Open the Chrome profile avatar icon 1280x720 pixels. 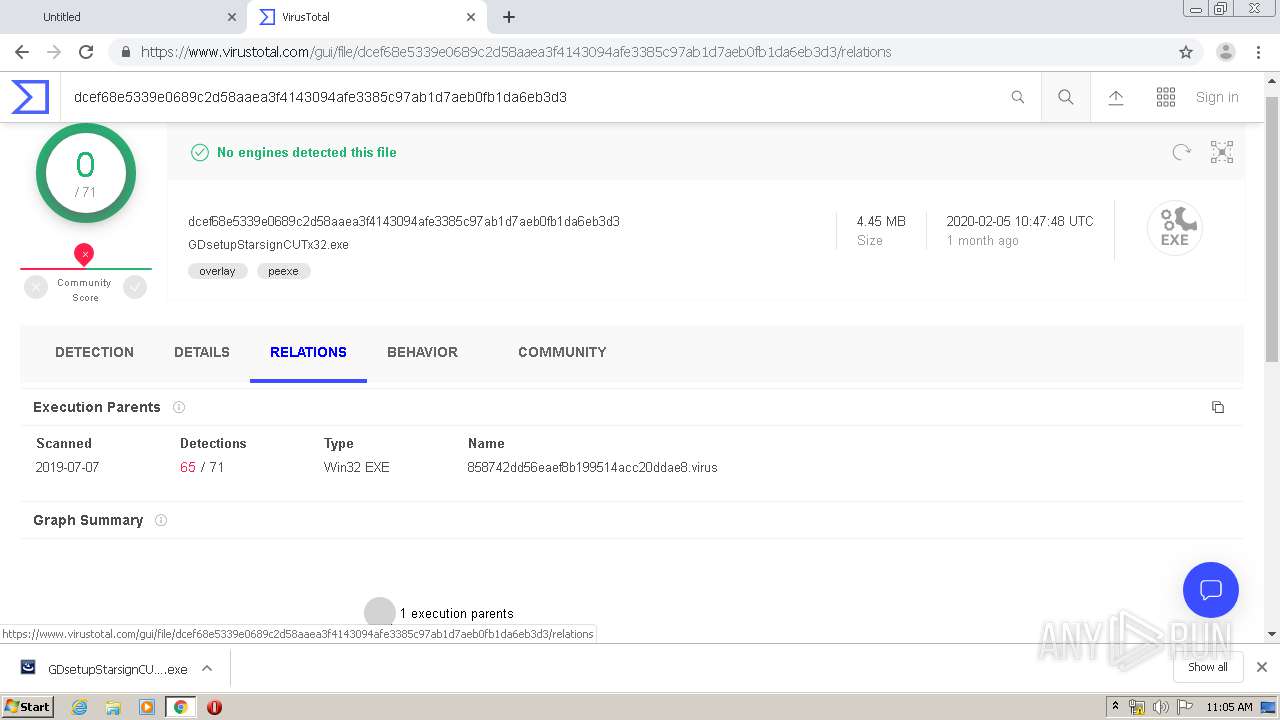(x=1226, y=52)
